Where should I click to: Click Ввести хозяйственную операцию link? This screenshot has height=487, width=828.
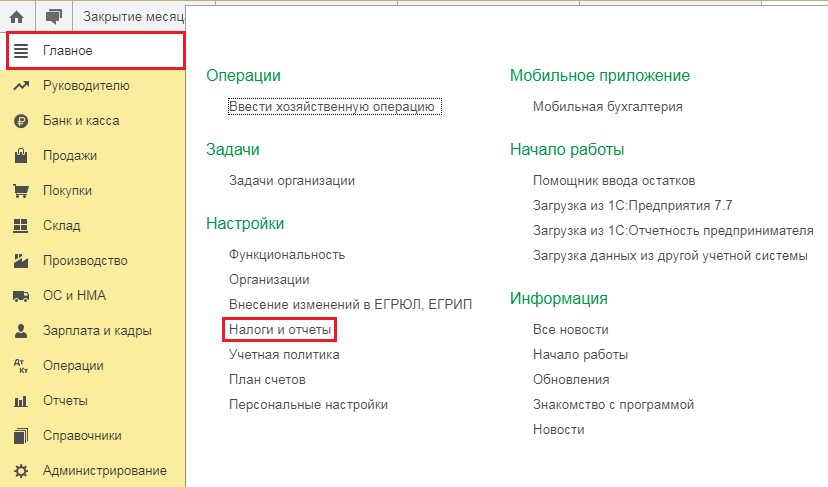[334, 106]
